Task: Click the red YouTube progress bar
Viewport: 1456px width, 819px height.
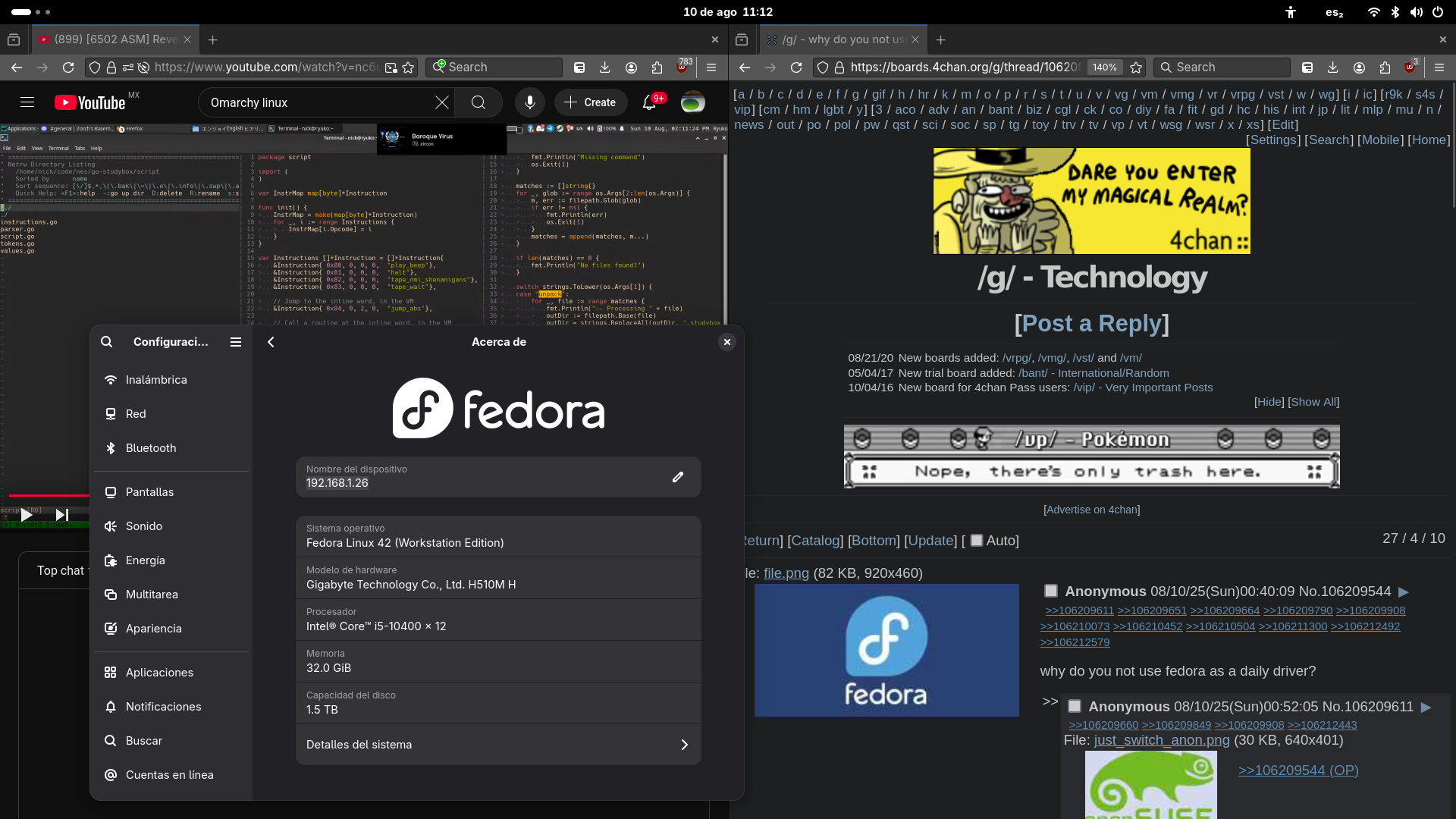Action: tap(49, 495)
